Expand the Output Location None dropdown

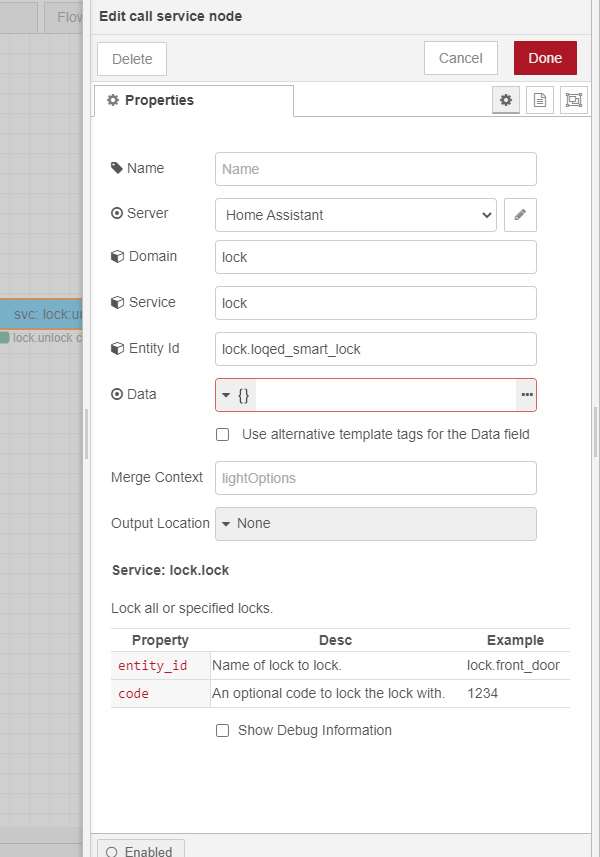tap(375, 523)
